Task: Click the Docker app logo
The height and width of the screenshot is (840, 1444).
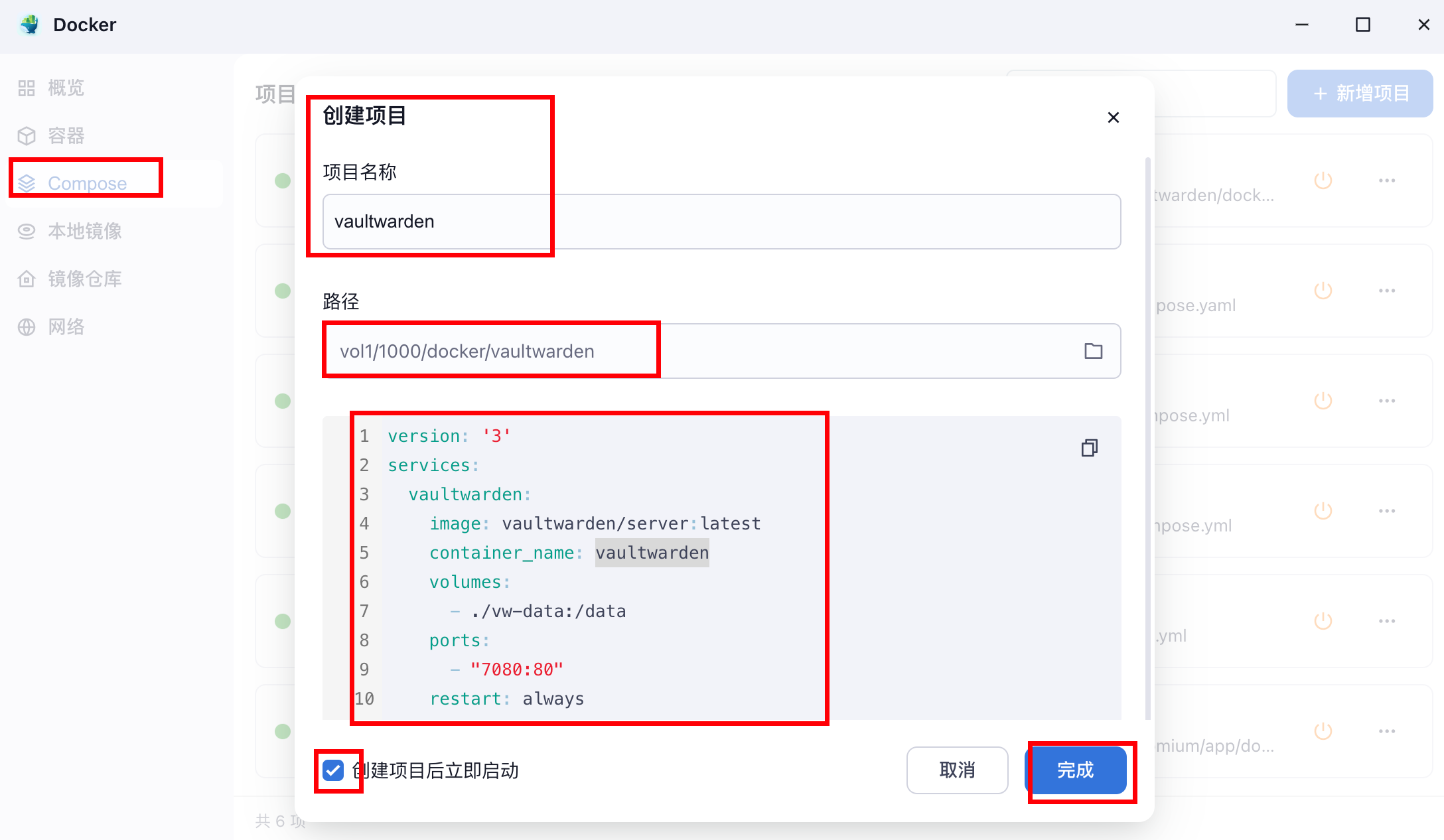Action: tap(30, 25)
